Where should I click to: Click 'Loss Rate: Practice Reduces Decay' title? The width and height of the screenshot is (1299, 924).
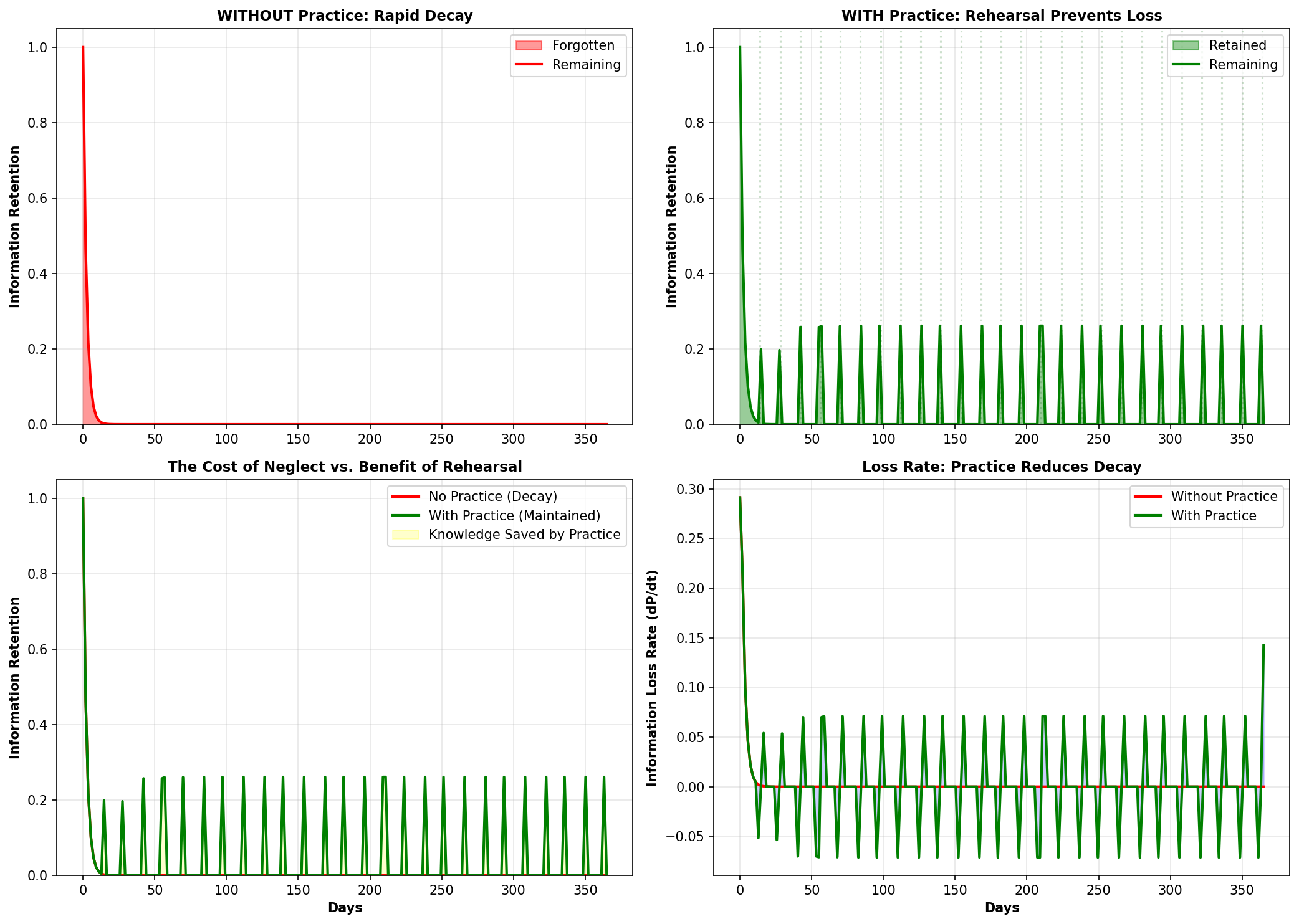[x=1002, y=467]
